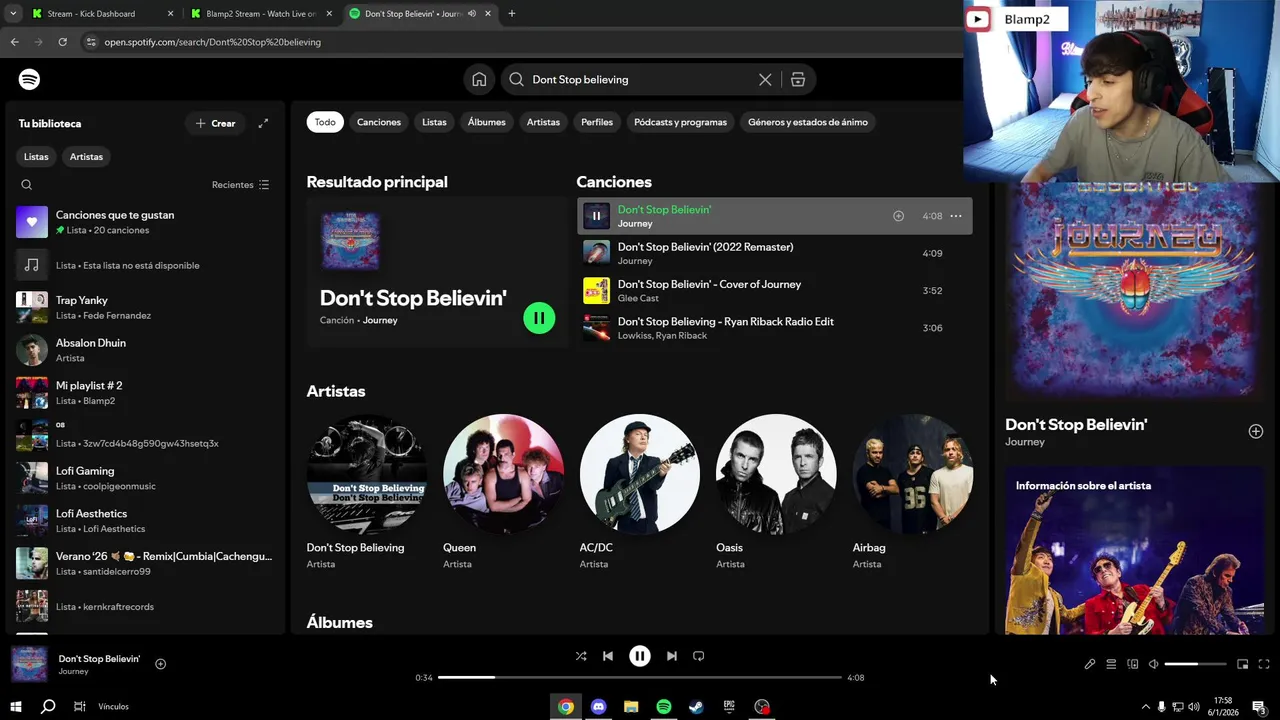Open the play queue icon
1280x720 pixels.
pos(1111,664)
